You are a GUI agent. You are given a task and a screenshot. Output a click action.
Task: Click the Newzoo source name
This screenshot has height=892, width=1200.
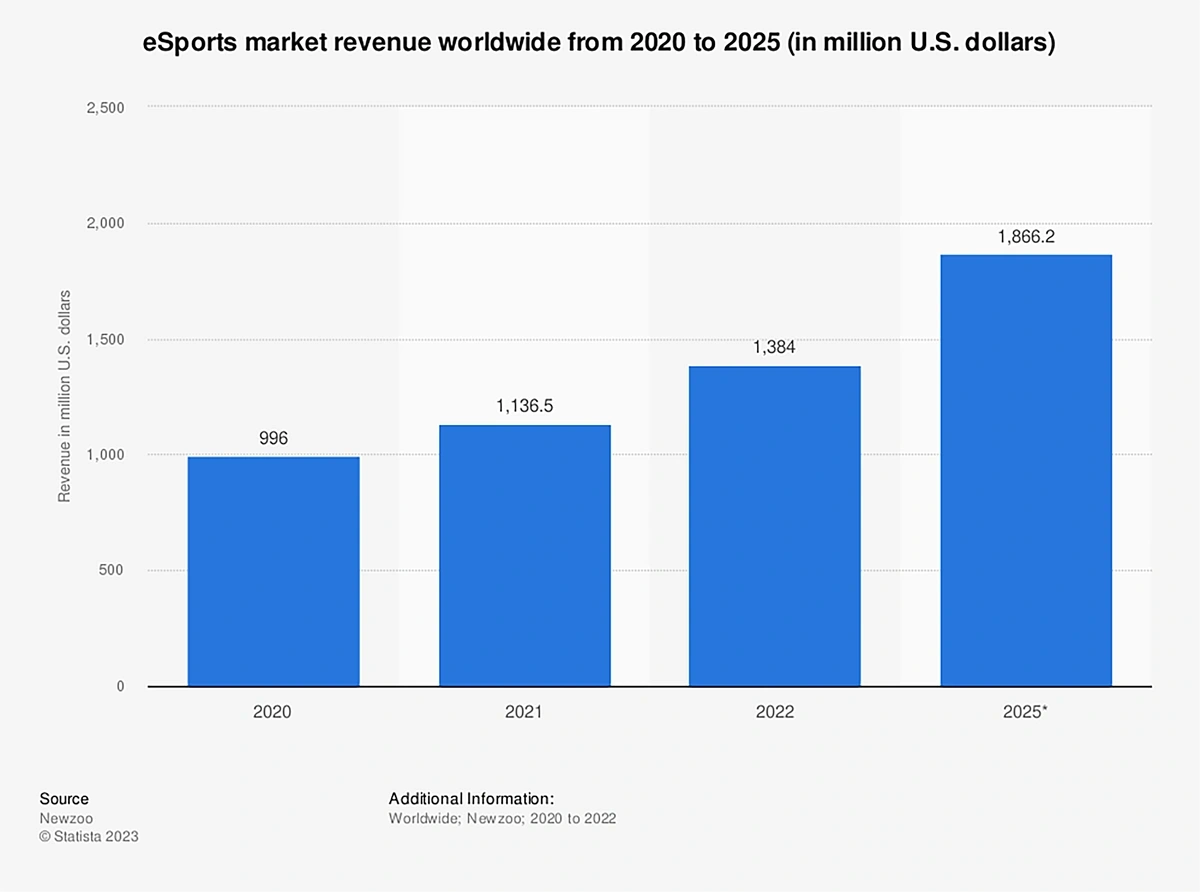pyautogui.click(x=66, y=818)
